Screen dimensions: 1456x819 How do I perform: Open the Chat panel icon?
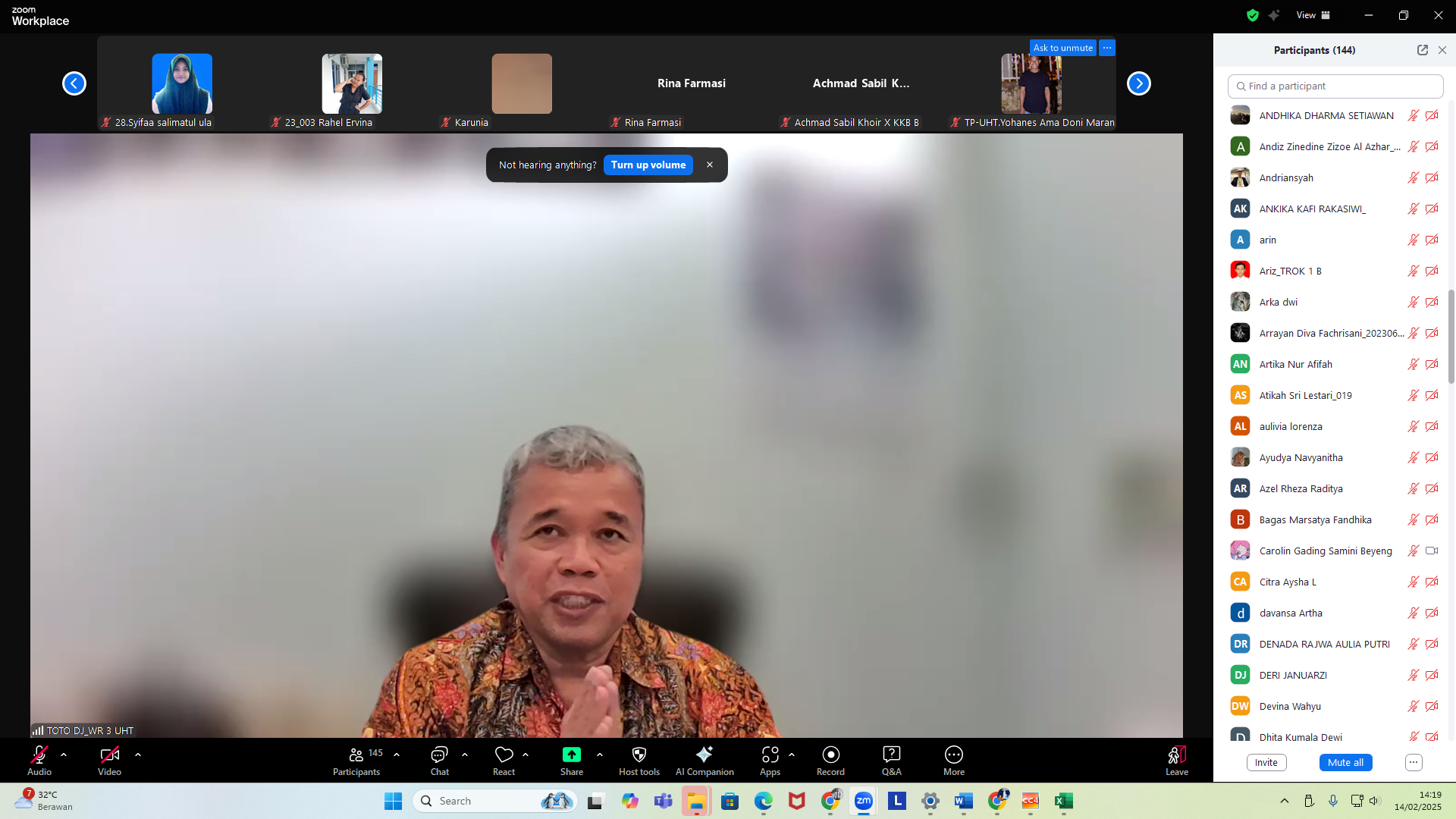pos(439,755)
